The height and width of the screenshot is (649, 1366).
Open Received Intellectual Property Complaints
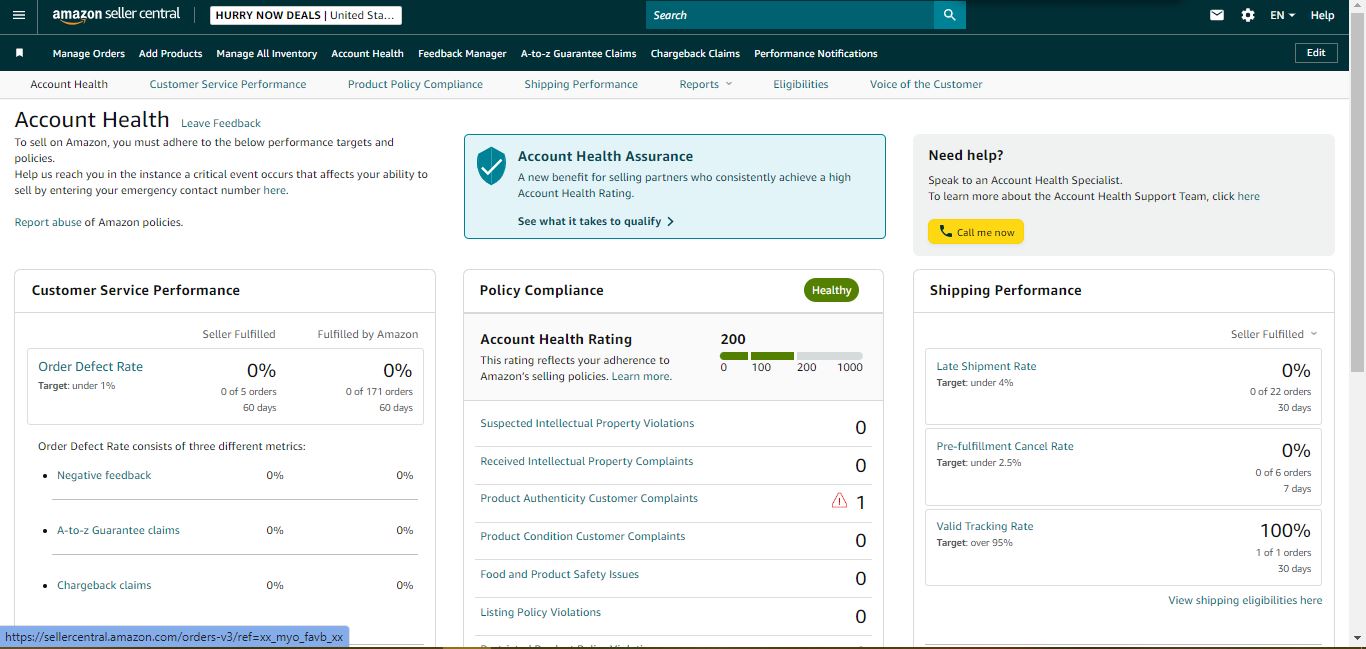pos(586,461)
